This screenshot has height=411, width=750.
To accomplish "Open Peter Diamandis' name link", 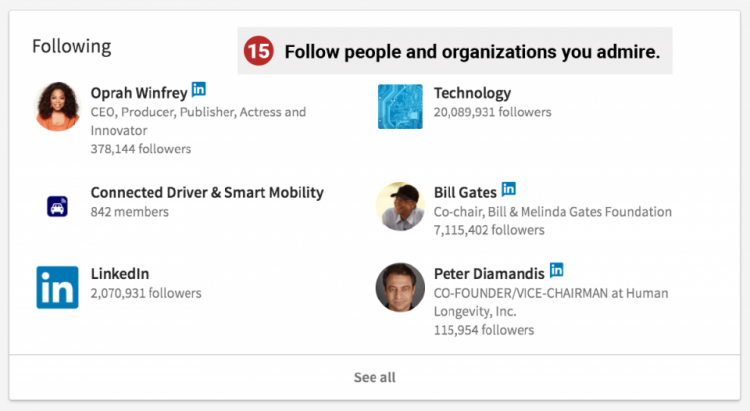I will click(488, 273).
